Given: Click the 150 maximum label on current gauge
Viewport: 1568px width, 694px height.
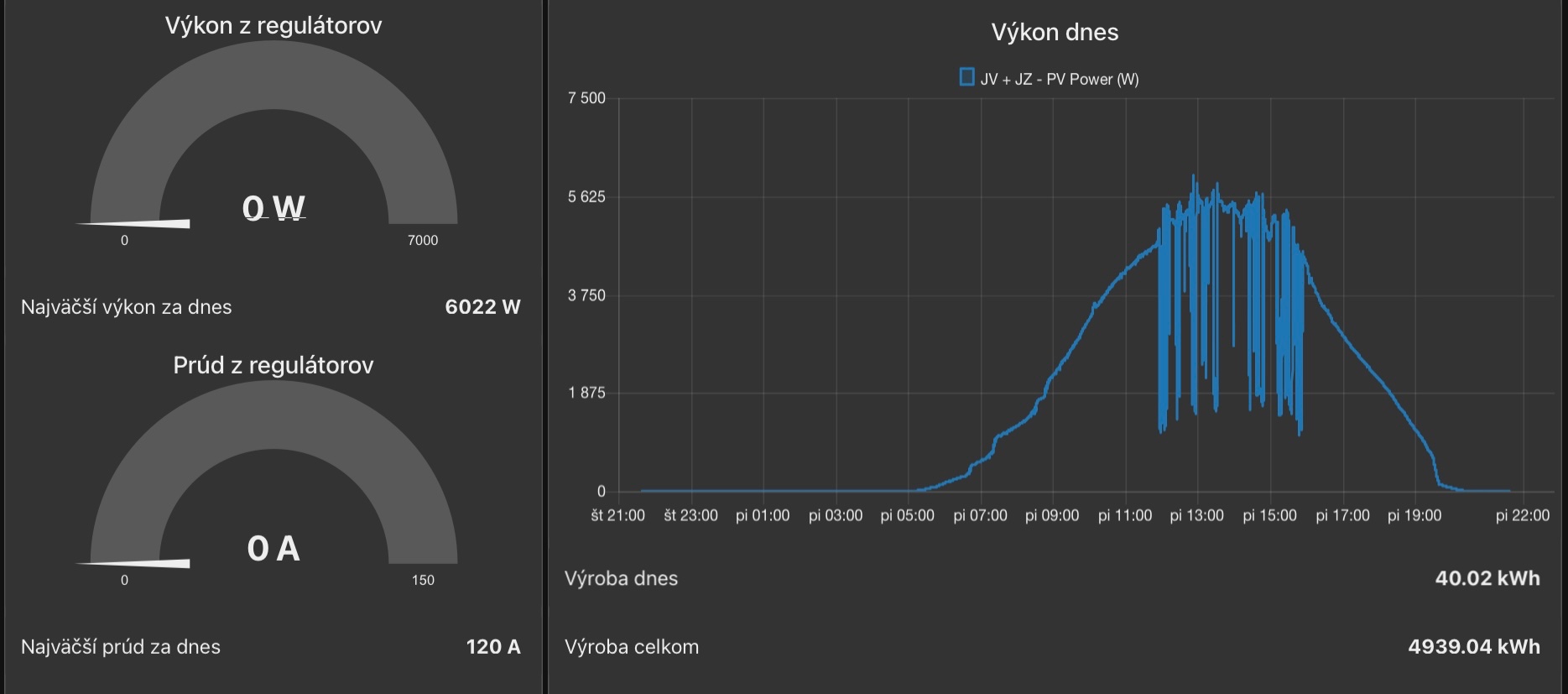Looking at the screenshot, I should coord(423,581).
